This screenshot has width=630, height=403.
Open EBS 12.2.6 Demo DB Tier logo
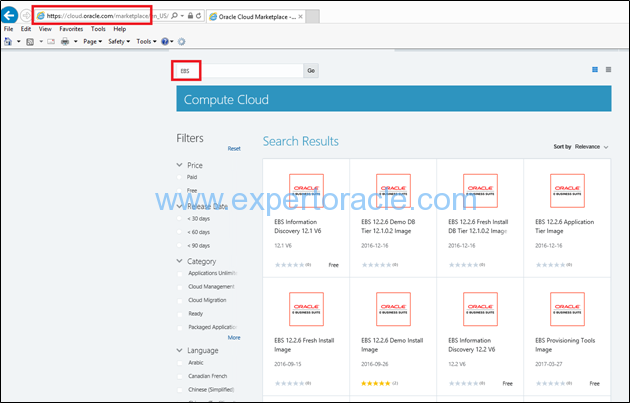(x=393, y=191)
